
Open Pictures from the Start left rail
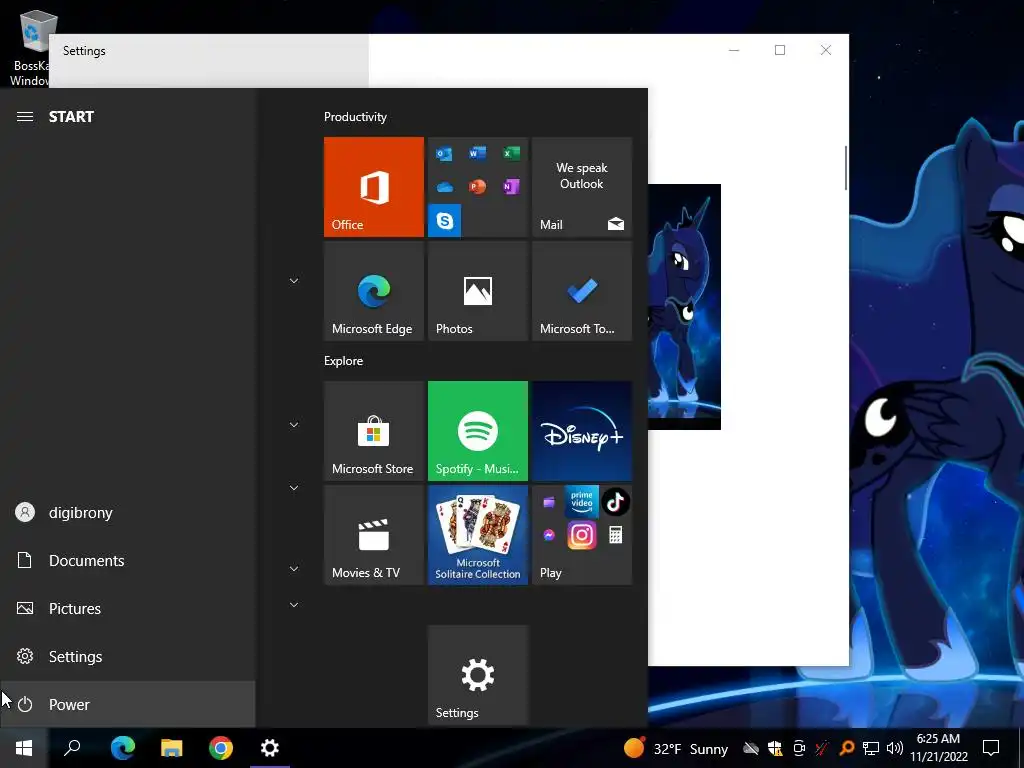[127, 609]
